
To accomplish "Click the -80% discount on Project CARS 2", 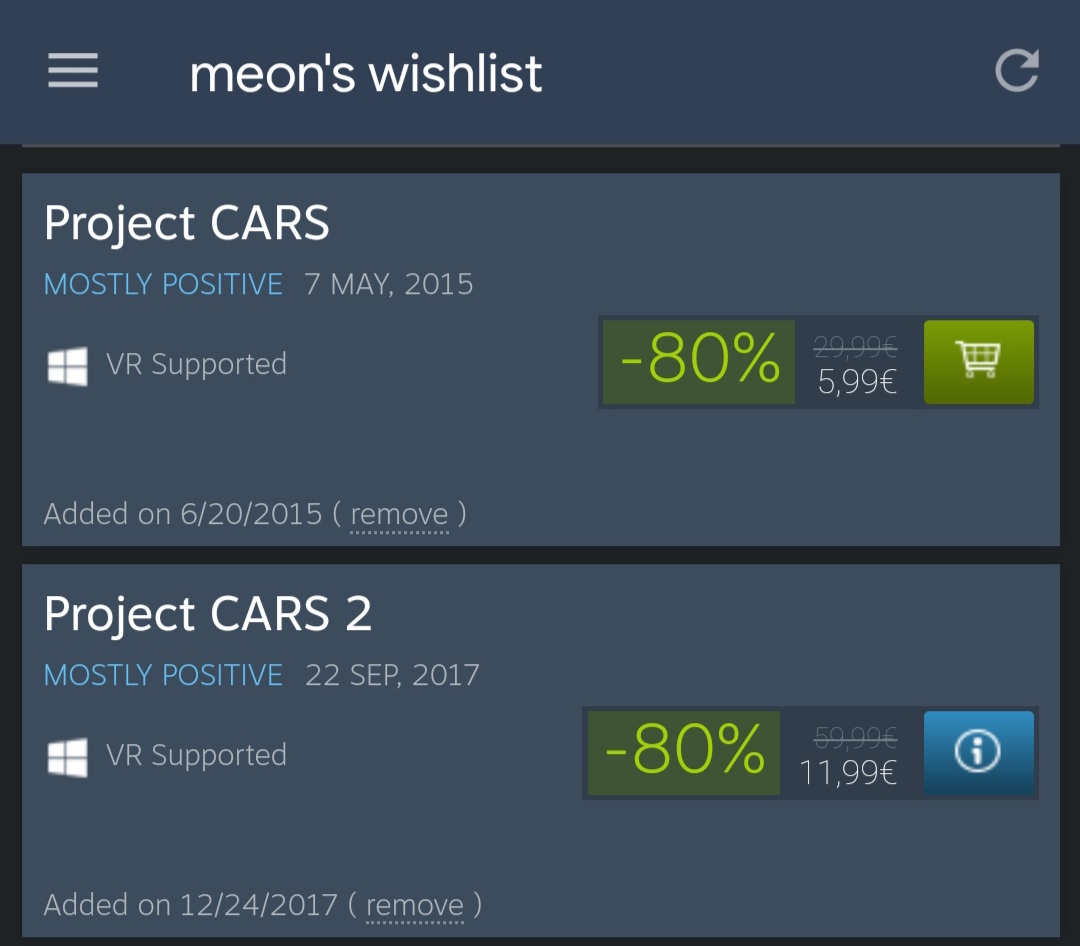I will coord(684,753).
